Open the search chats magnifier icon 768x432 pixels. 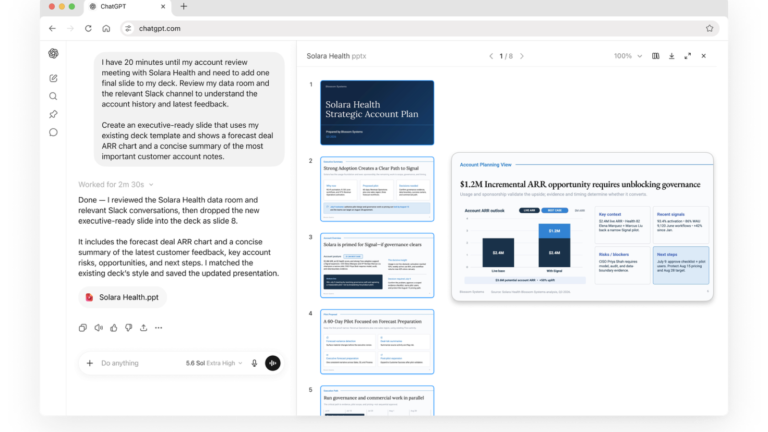[53, 96]
